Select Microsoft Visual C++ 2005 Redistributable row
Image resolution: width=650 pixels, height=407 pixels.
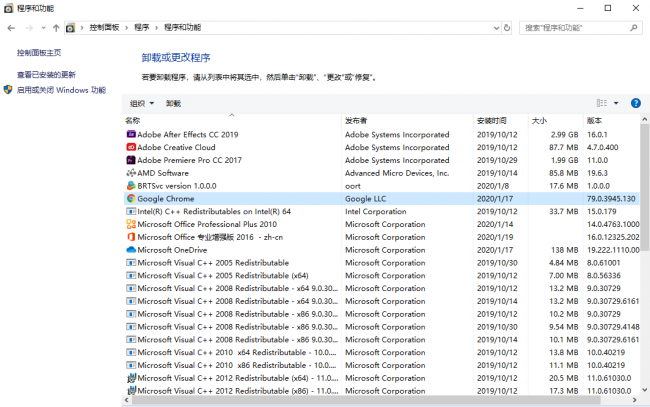click(x=381, y=263)
